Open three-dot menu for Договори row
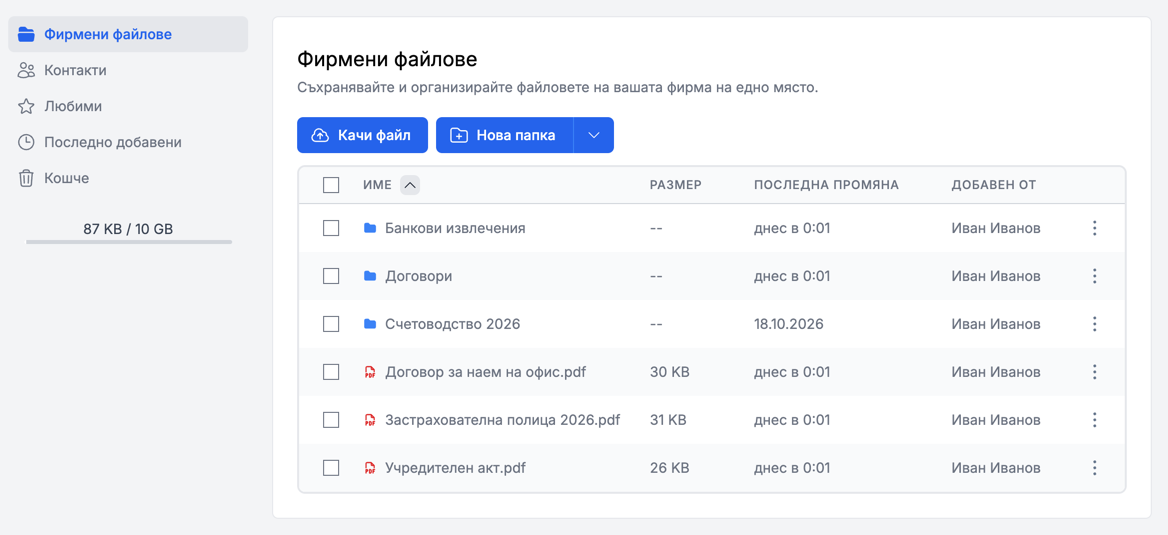Screen dimensions: 1168x535 pos(1094,276)
